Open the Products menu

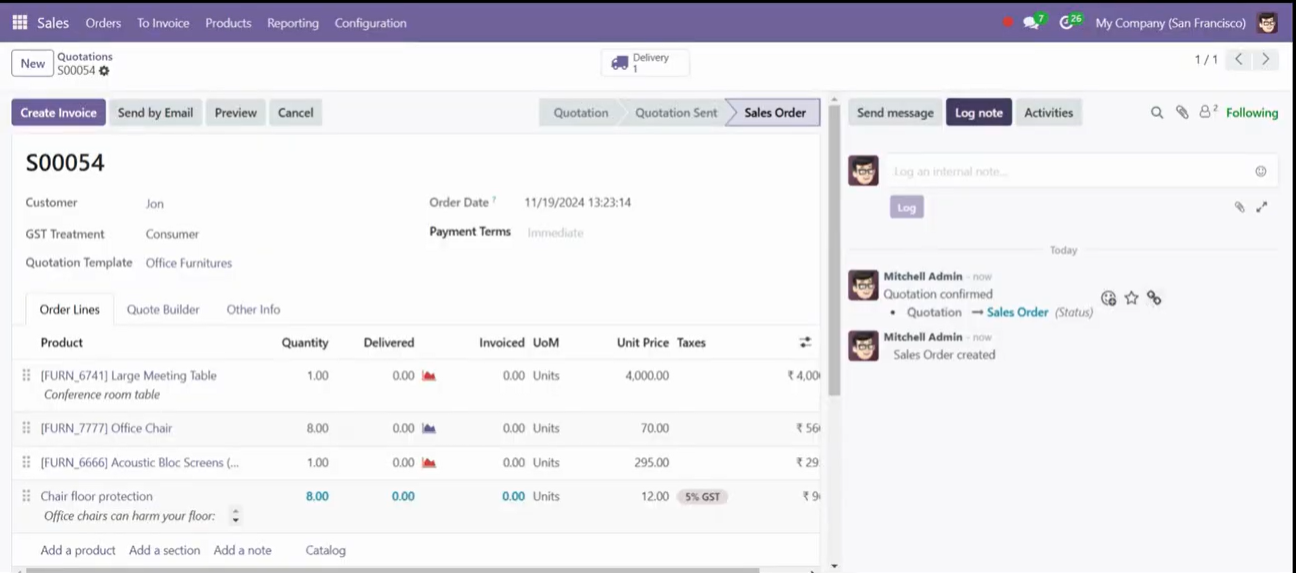[228, 22]
